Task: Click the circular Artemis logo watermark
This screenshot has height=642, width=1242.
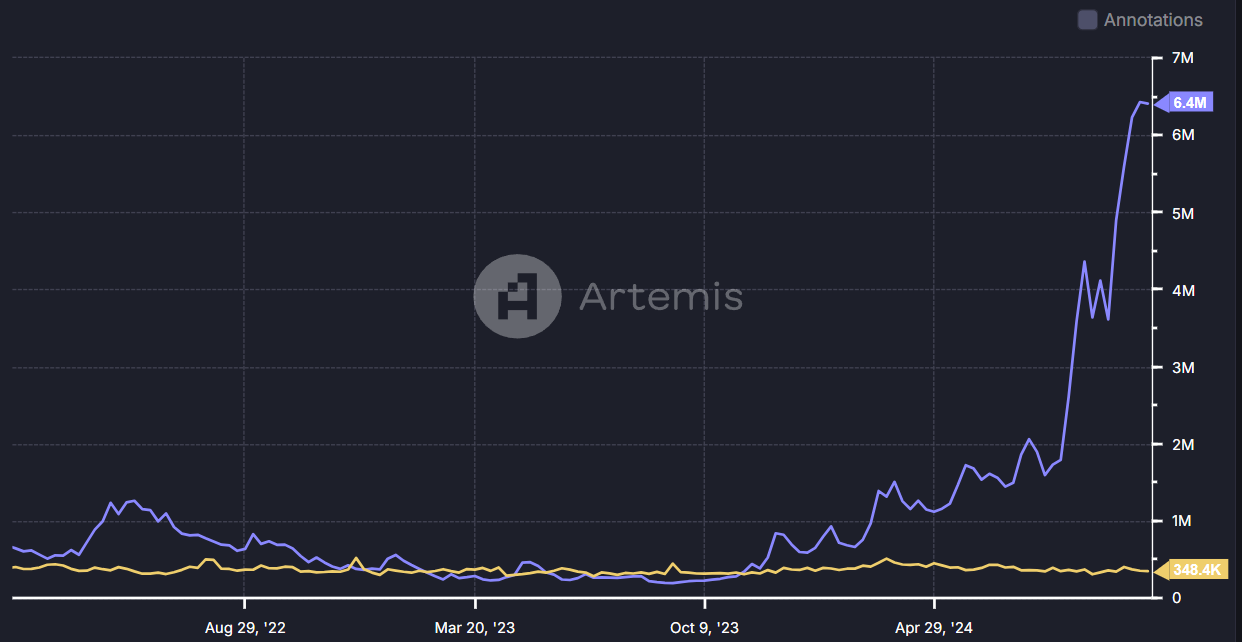Action: coord(517,296)
